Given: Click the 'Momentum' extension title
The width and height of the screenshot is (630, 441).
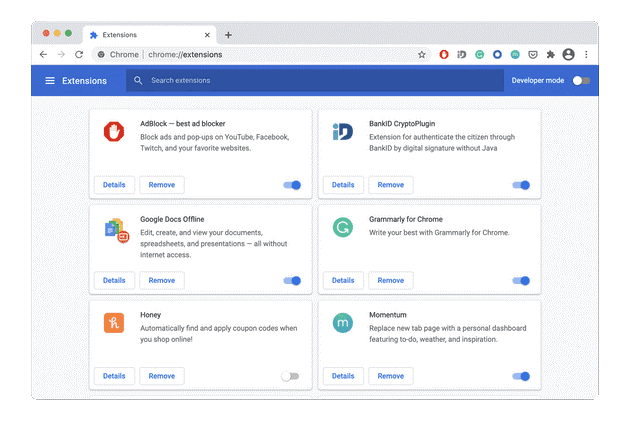Looking at the screenshot, I should [388, 315].
